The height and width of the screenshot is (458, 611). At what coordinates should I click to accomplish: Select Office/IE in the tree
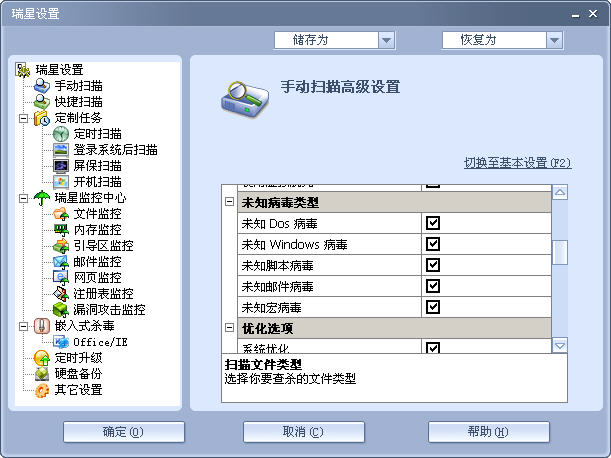click(x=100, y=342)
